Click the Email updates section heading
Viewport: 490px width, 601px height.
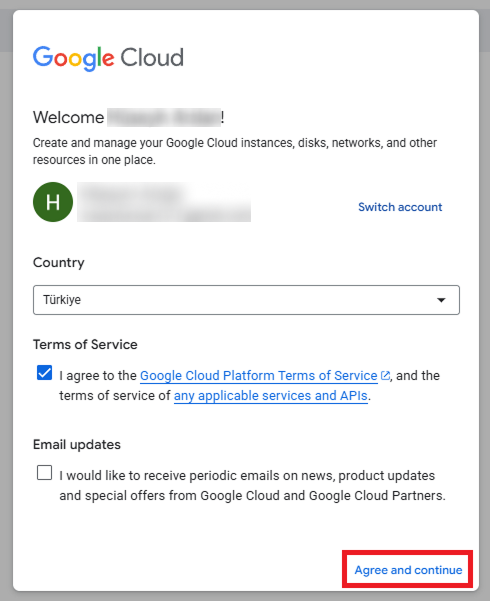77,444
